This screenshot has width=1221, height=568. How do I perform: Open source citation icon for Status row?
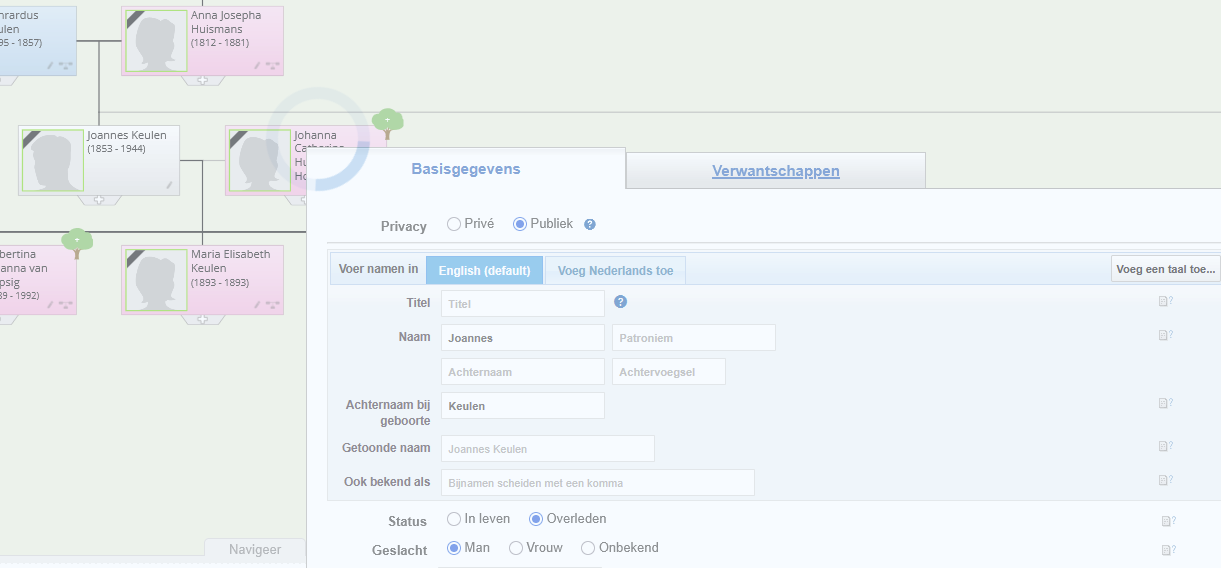coord(1167,521)
